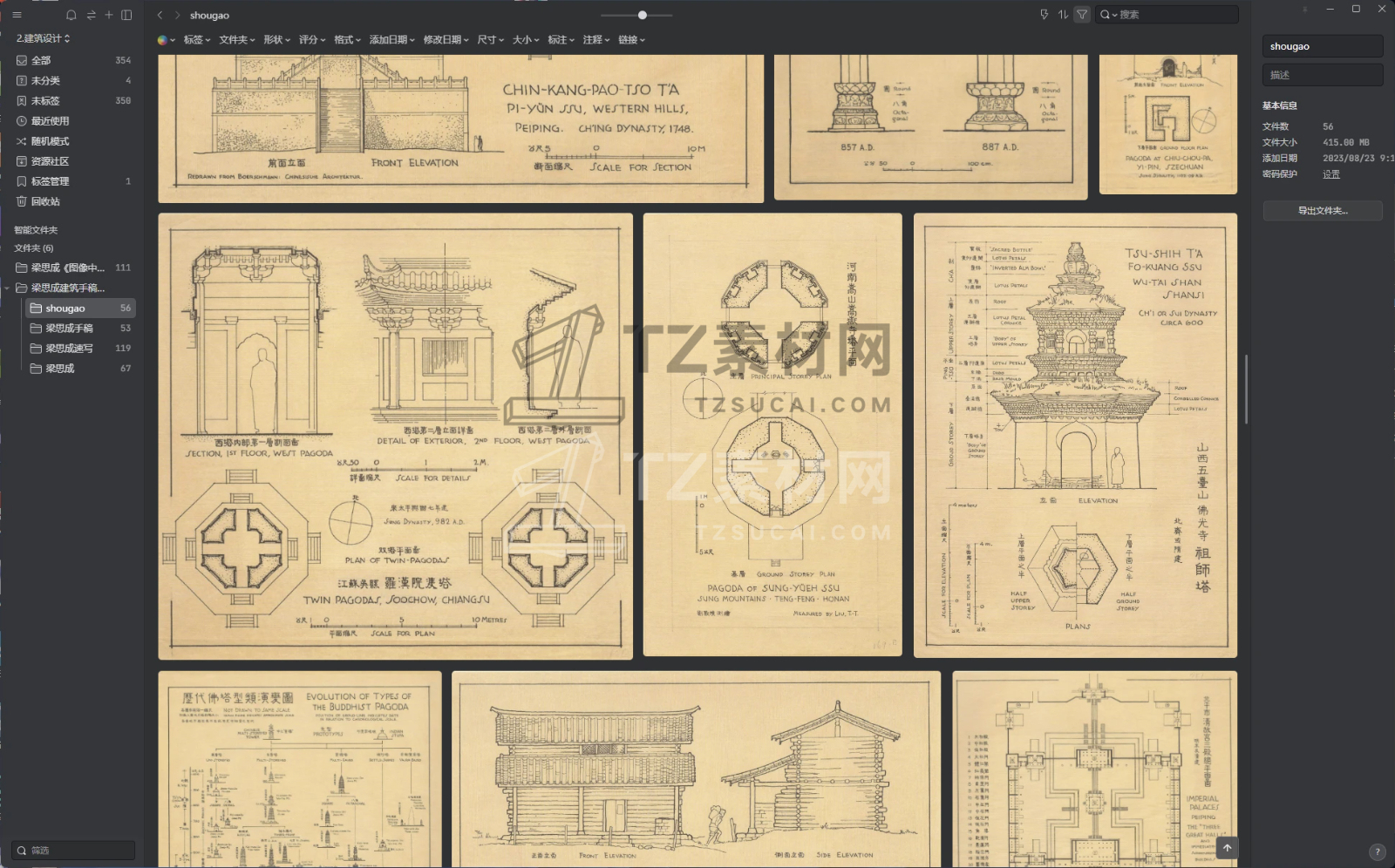
Task: Toggle the sidebar layout icon
Action: 126,15
